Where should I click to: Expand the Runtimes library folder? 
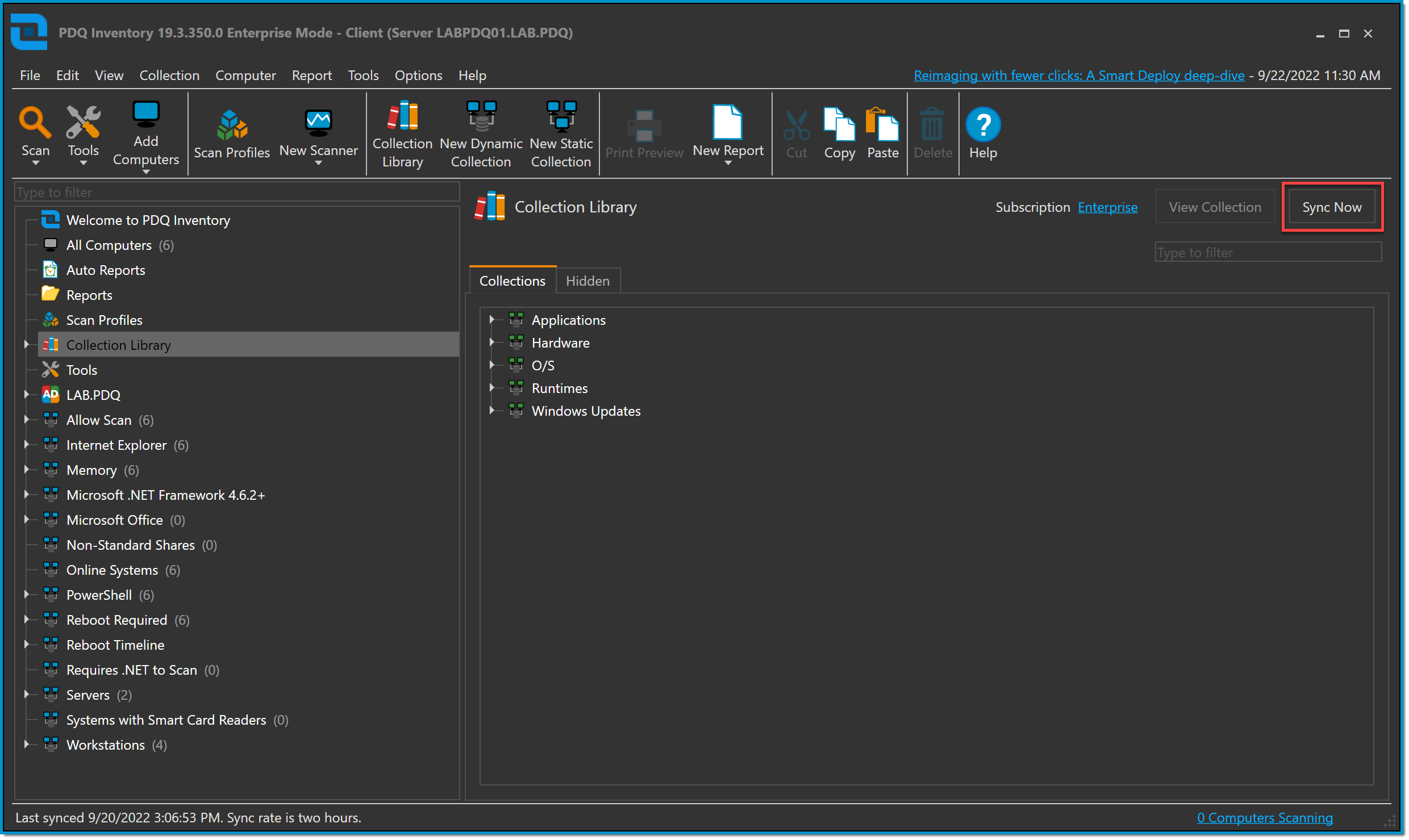[x=492, y=387]
